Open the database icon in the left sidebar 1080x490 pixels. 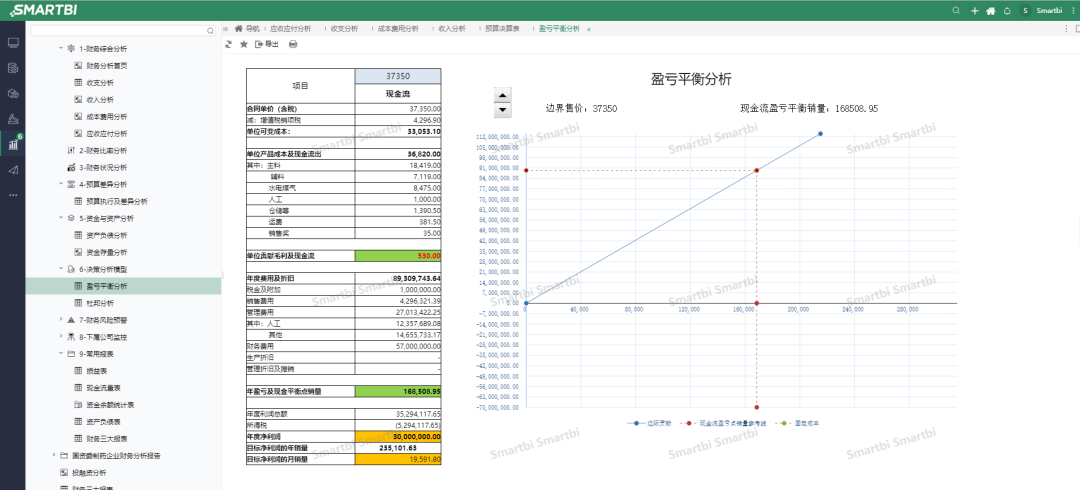coord(13,68)
